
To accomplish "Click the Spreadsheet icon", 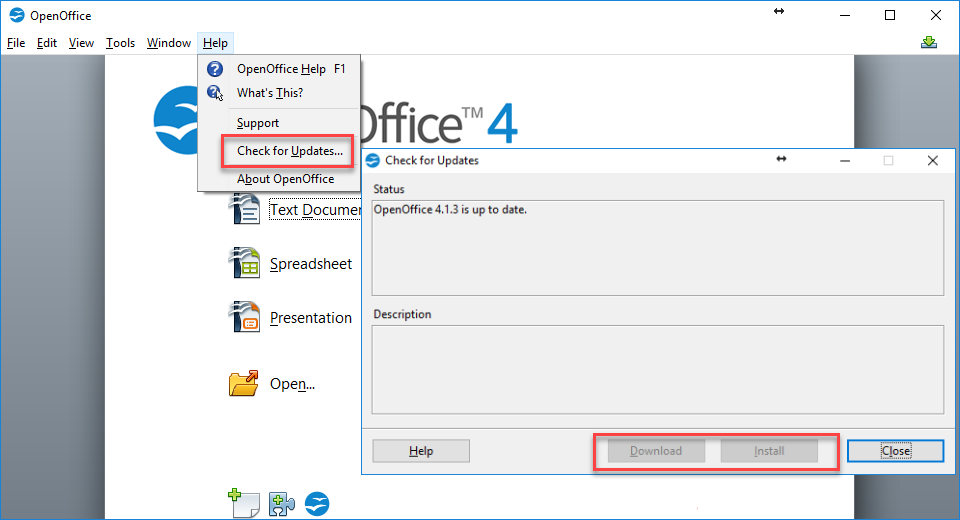I will point(245,263).
